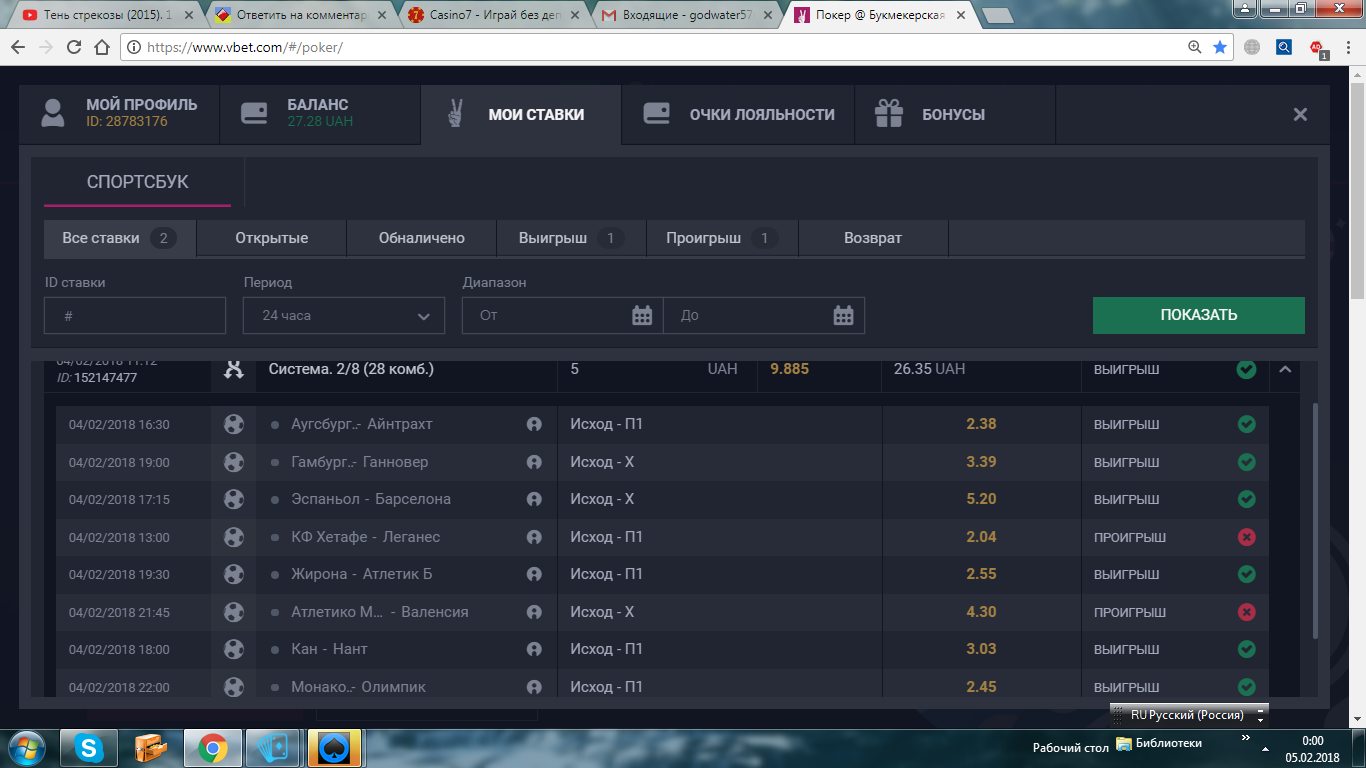Screen dimensions: 1366x768
Task: Open the Период 24 часа dropdown
Action: coord(344,315)
